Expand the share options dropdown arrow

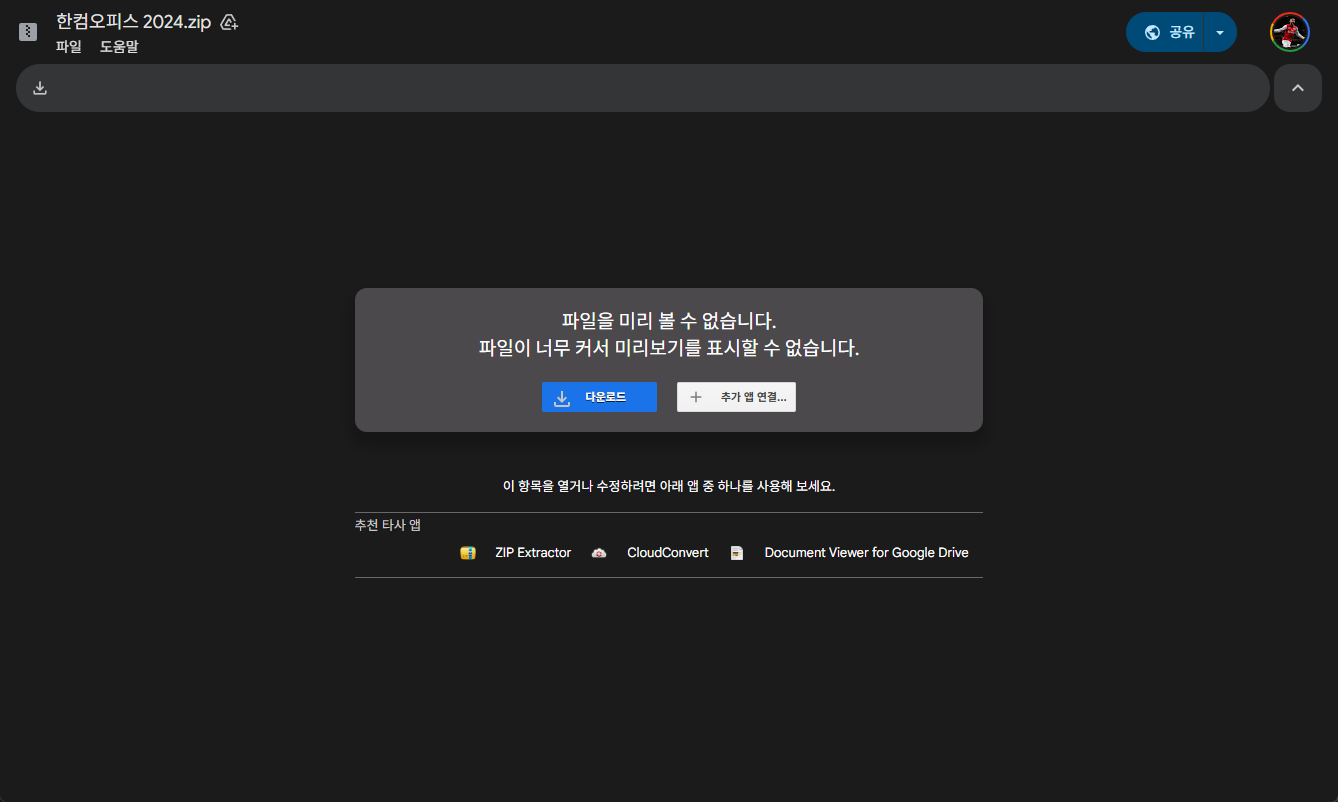[1220, 32]
